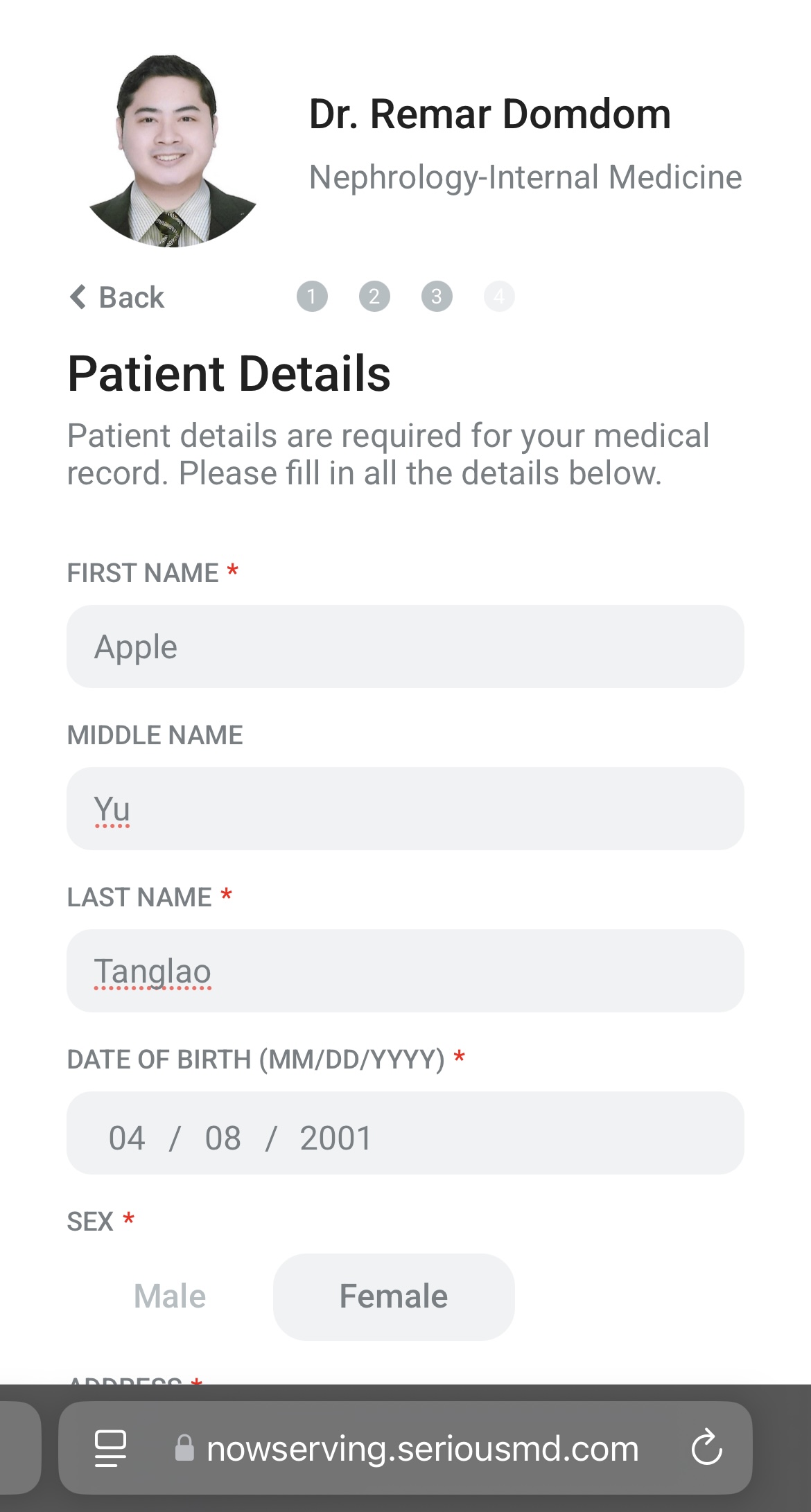Tap the Back chevron arrow icon
The height and width of the screenshot is (1512, 811).
click(x=78, y=297)
